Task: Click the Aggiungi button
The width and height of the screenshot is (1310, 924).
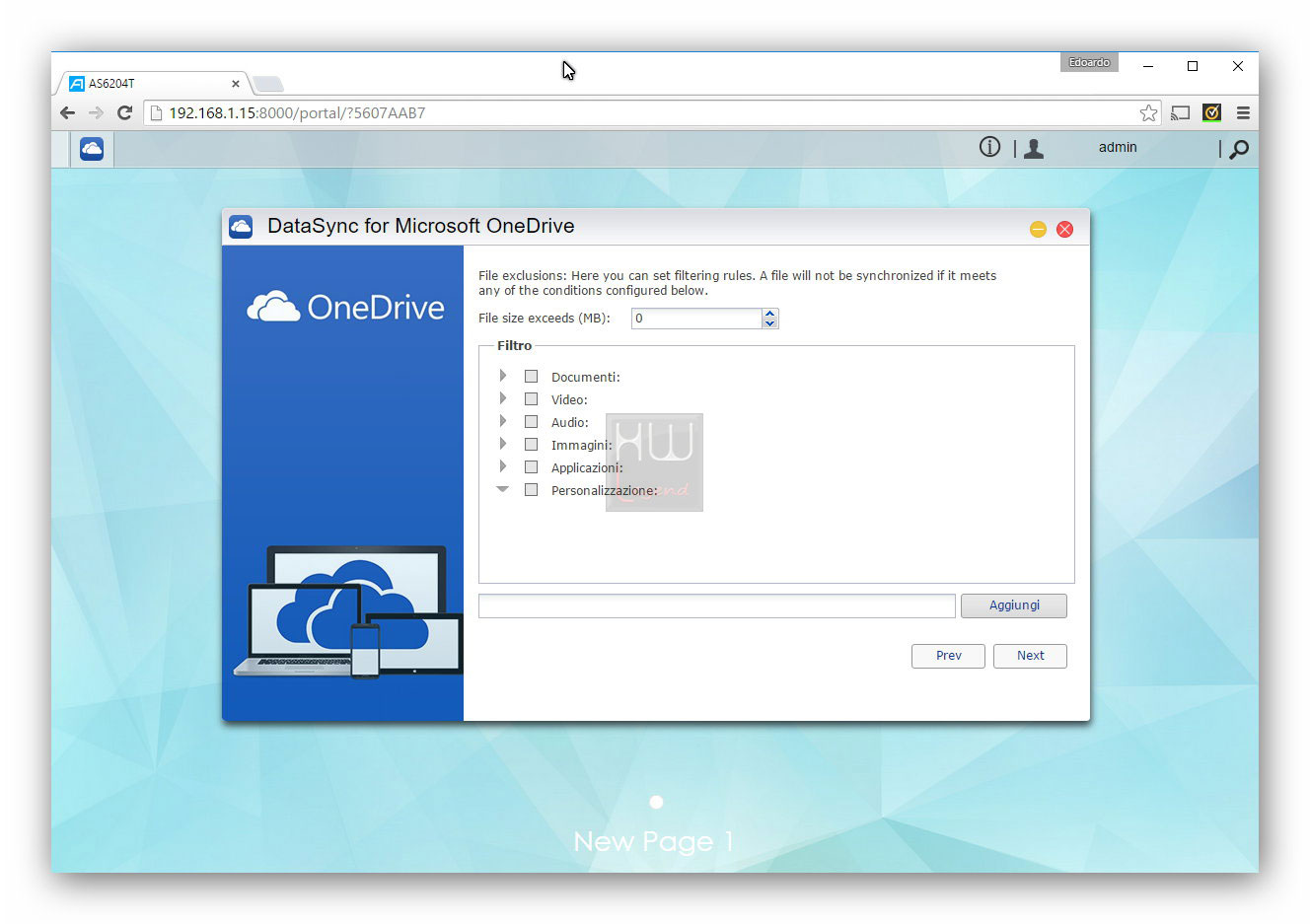Action: pos(1014,605)
